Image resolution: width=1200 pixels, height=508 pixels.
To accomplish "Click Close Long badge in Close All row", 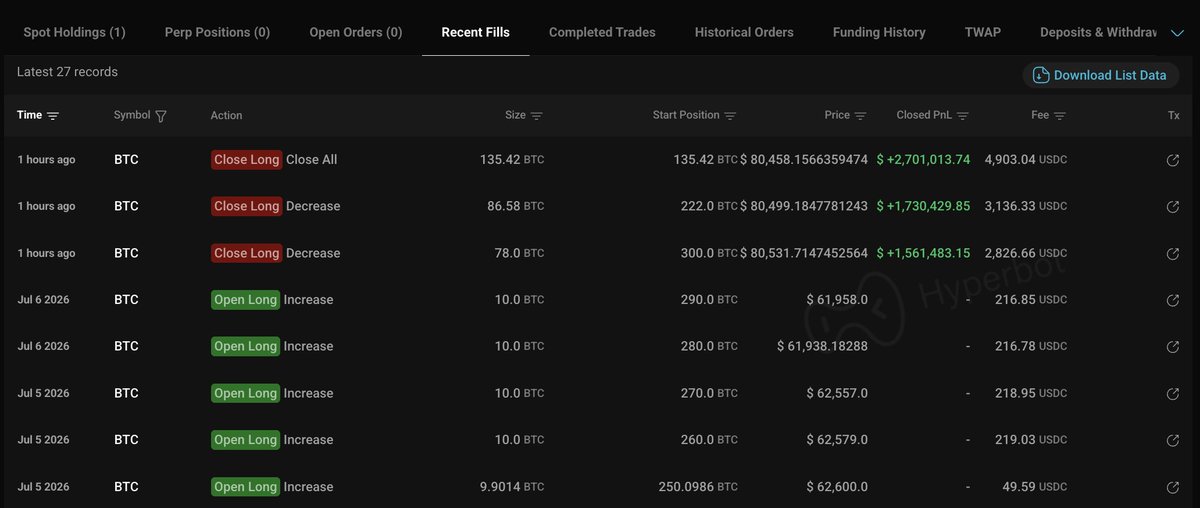I will (x=246, y=160).
